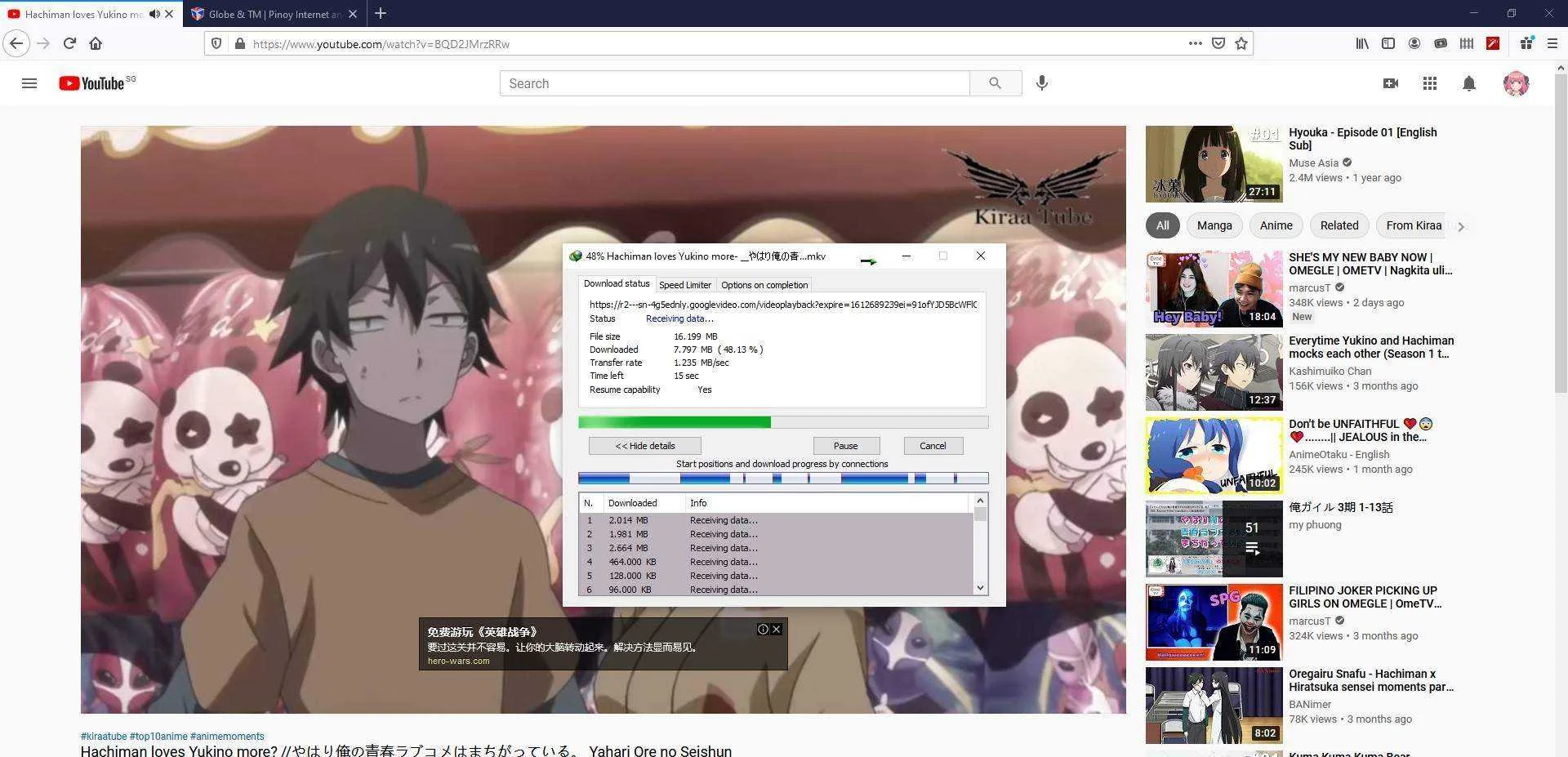Select connection row 1 with 2.014 MB
The height and width of the screenshot is (757, 1568).
coord(776,520)
